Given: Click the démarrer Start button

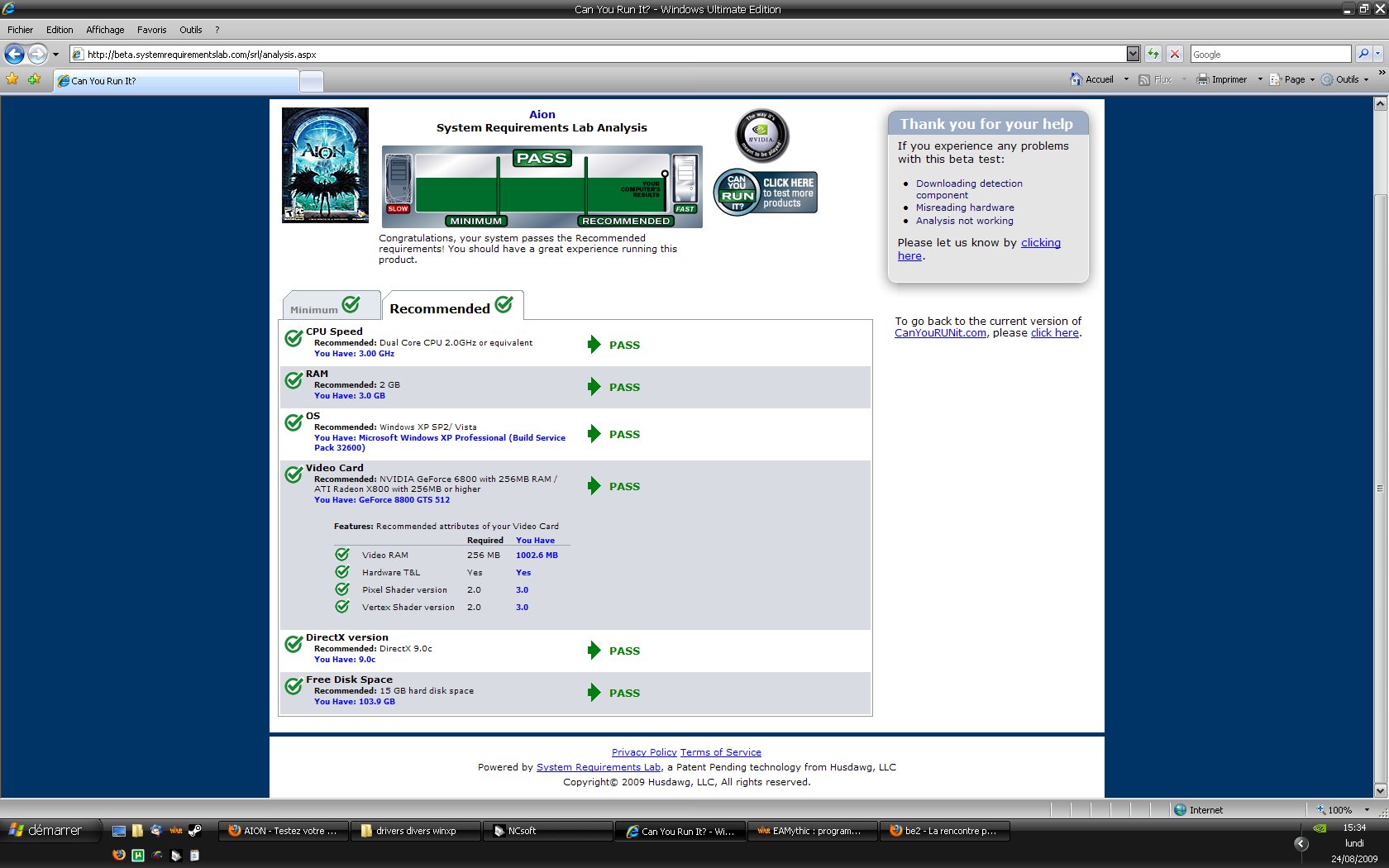Looking at the screenshot, I should click(47, 831).
